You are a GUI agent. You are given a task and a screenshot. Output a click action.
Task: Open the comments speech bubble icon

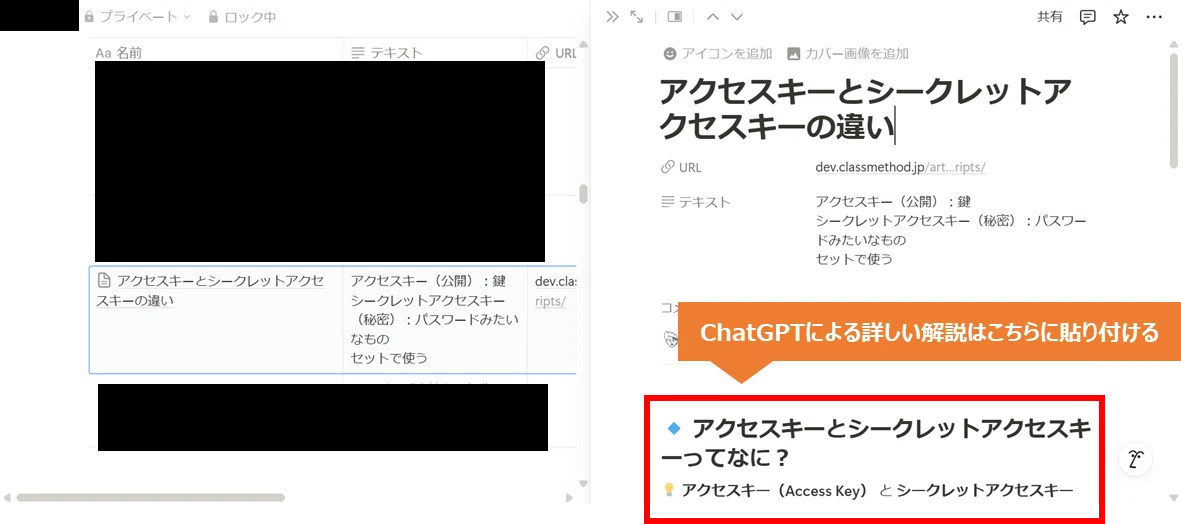[x=1088, y=17]
